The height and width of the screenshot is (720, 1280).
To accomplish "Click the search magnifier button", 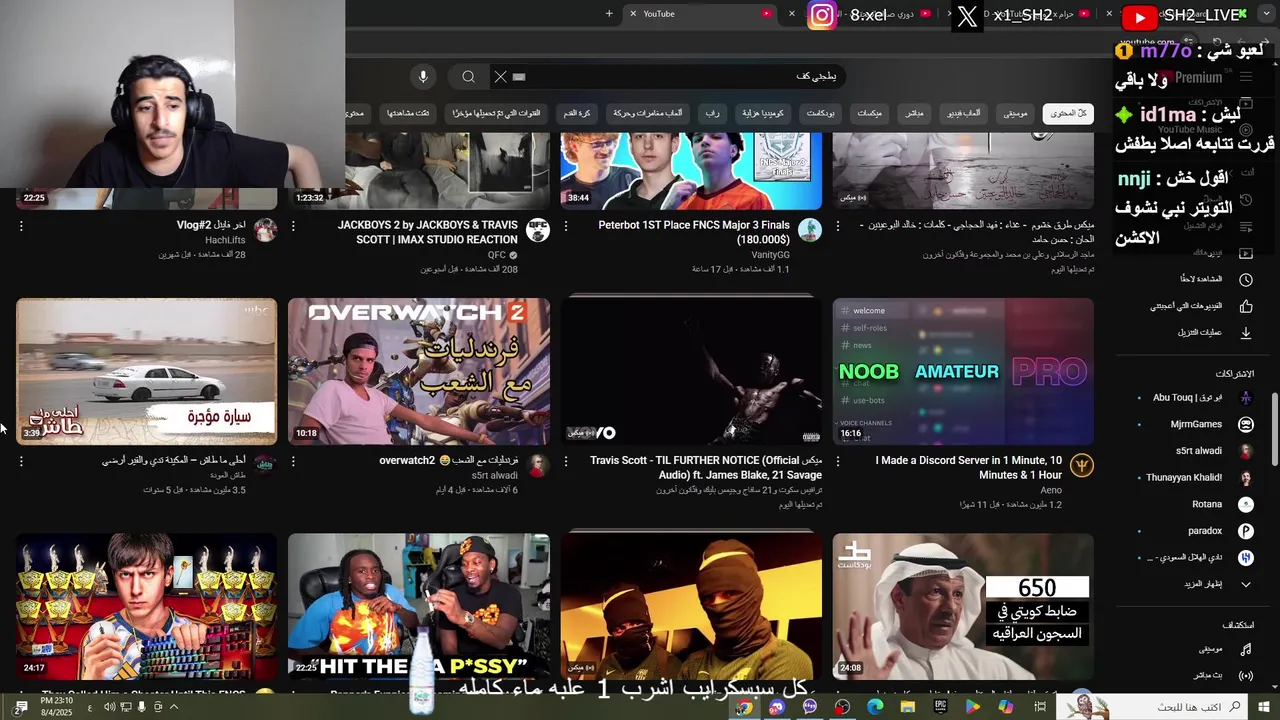I will (x=468, y=77).
